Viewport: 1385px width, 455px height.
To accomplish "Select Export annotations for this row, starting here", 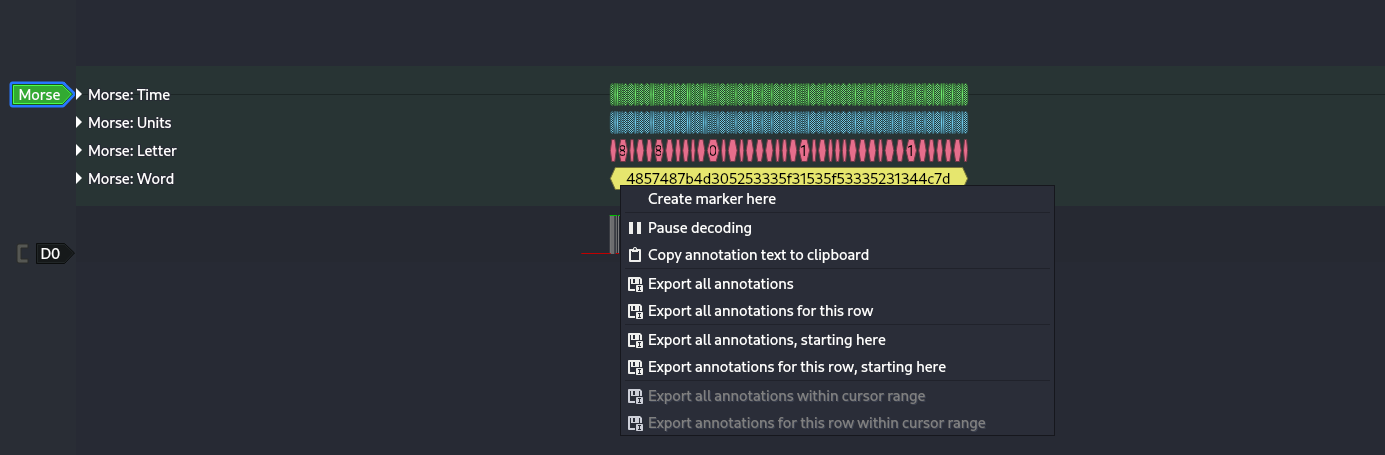I will [x=796, y=367].
